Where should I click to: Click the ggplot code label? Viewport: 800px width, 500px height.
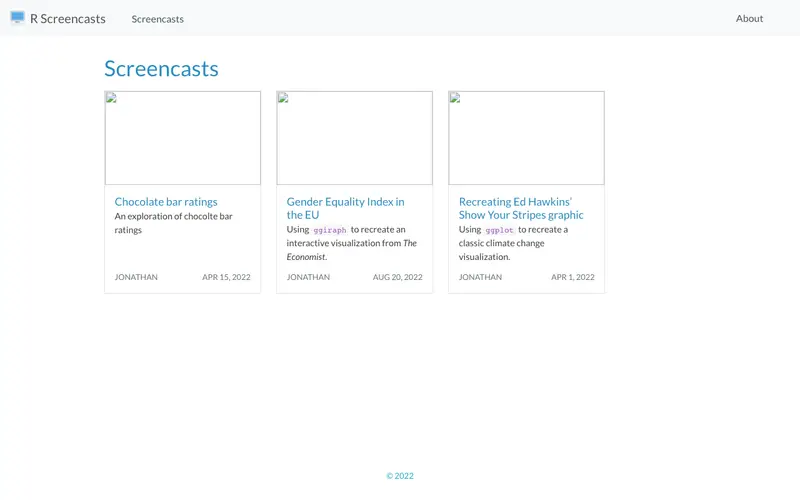[x=499, y=230]
